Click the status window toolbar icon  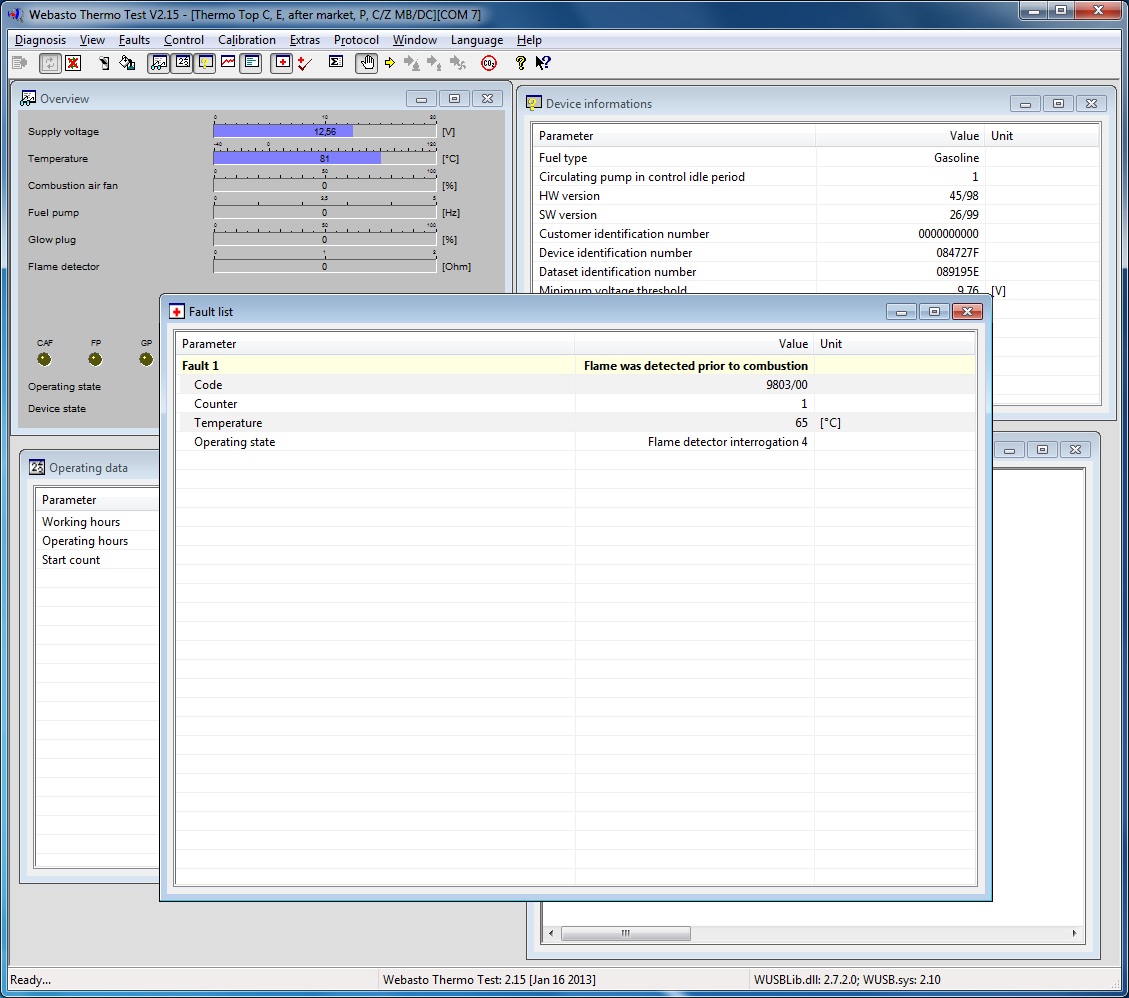tap(251, 63)
